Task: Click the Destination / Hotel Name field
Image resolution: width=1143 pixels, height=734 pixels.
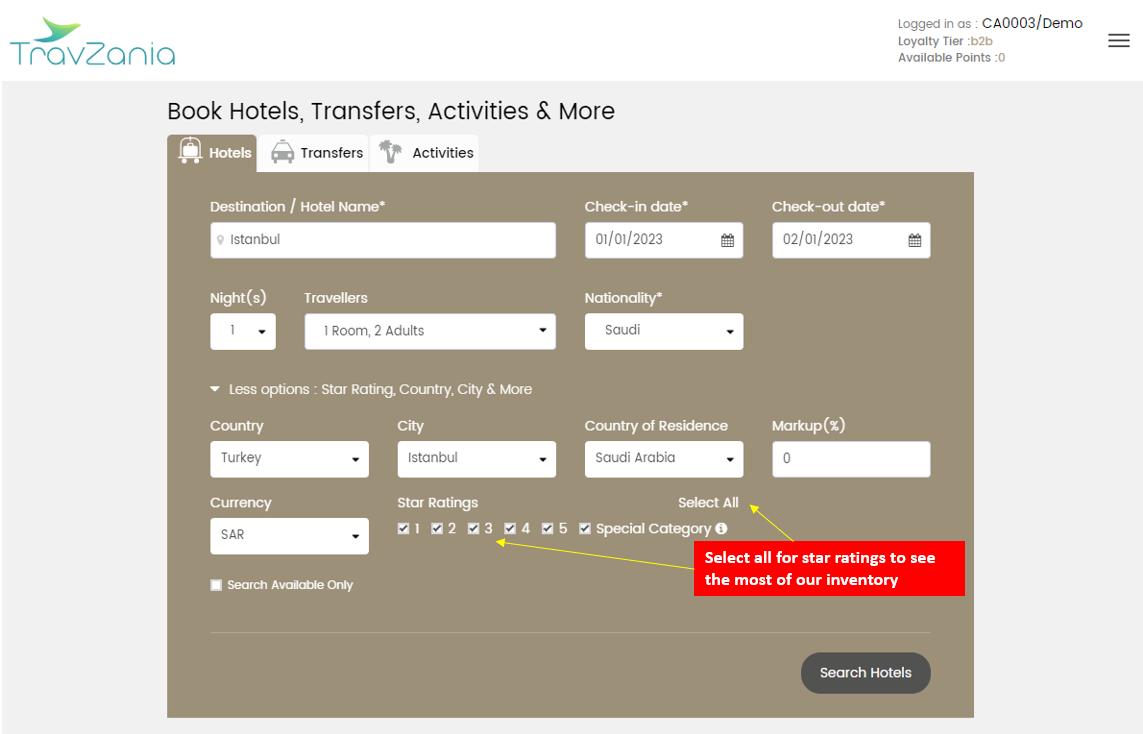Action: click(x=385, y=240)
